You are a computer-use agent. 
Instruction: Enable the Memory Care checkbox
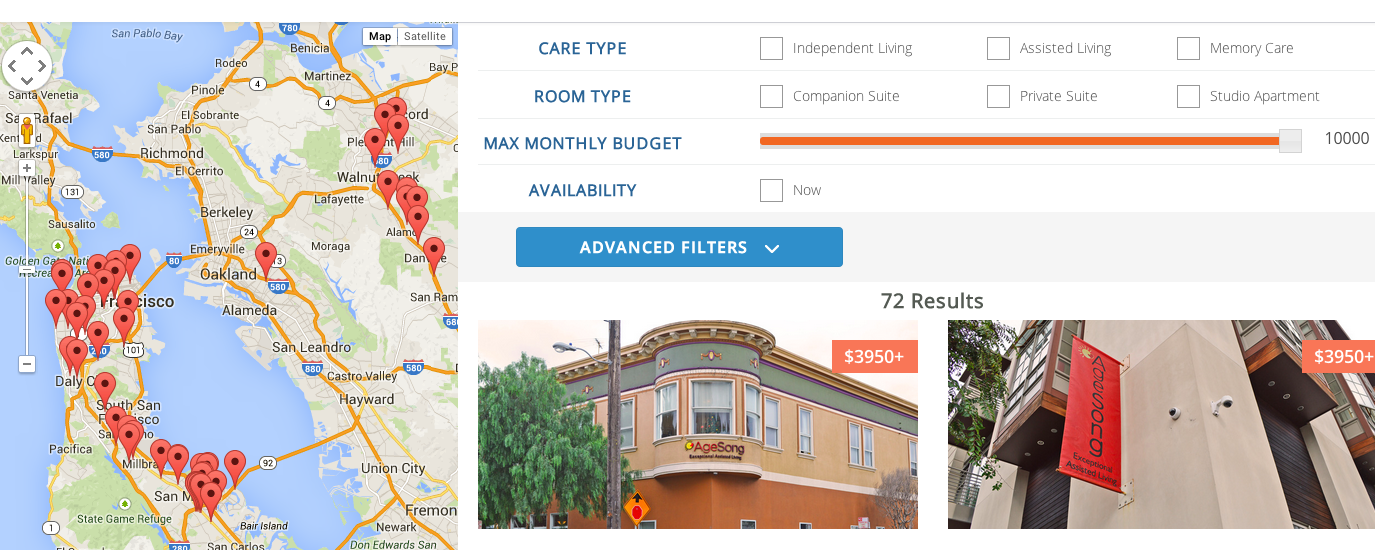pyautogui.click(x=1188, y=48)
